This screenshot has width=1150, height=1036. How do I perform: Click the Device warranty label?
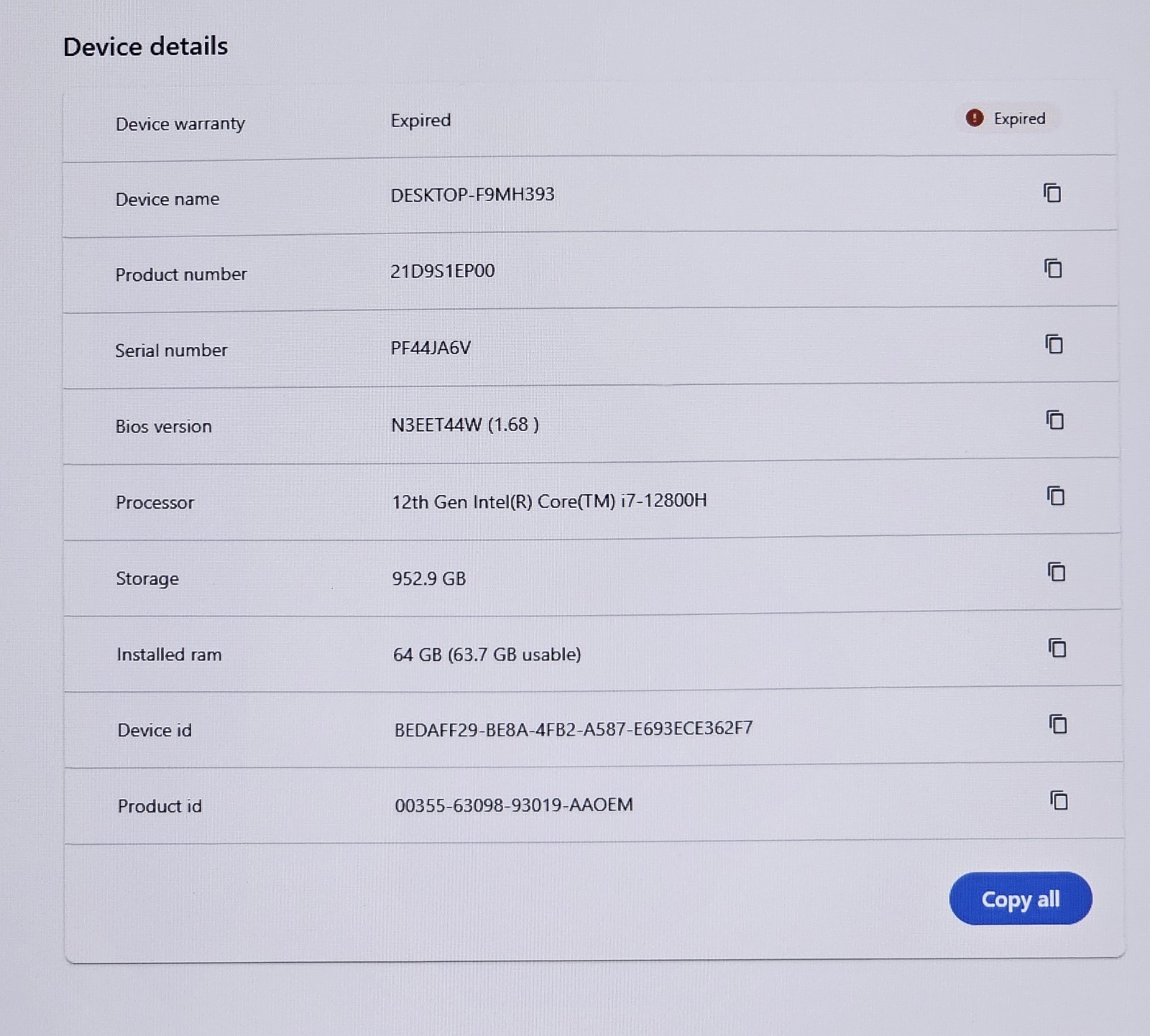click(x=180, y=124)
